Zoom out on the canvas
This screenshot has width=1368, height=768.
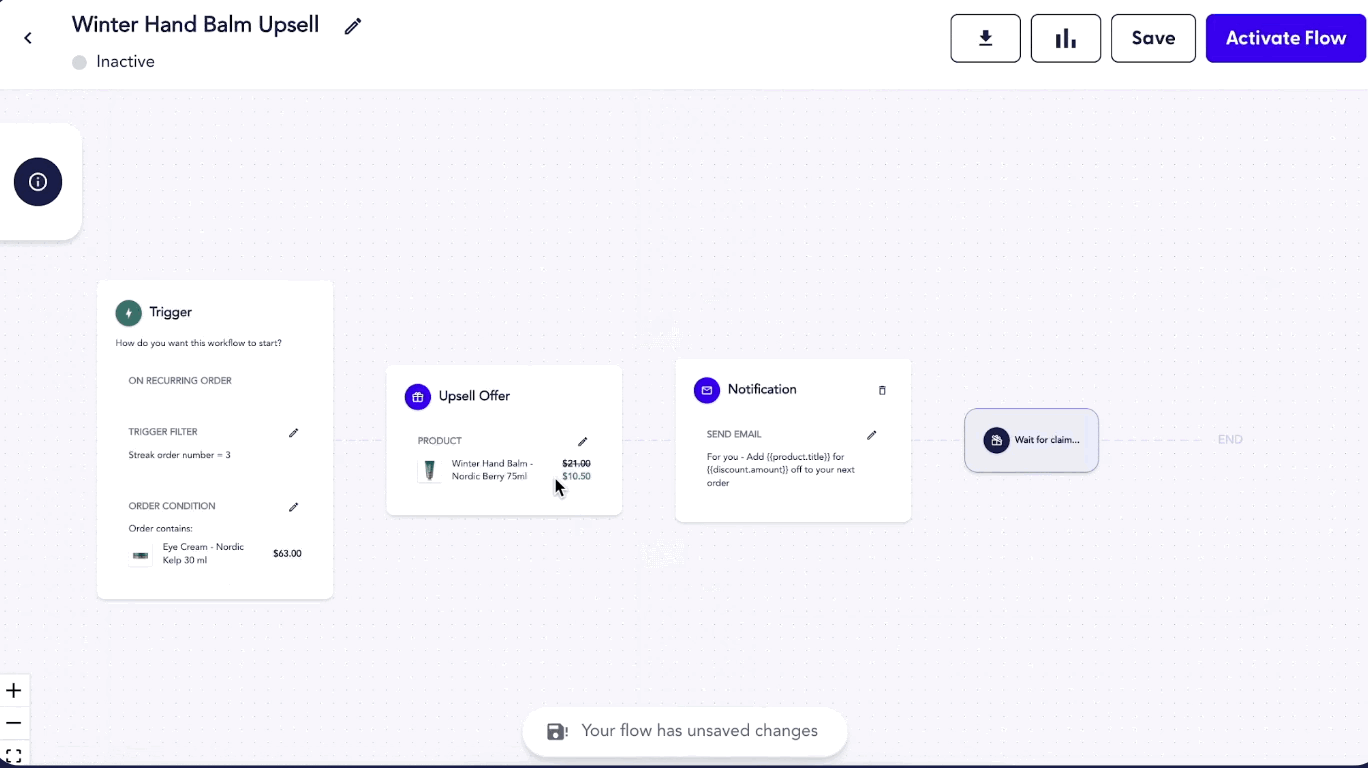point(14,723)
